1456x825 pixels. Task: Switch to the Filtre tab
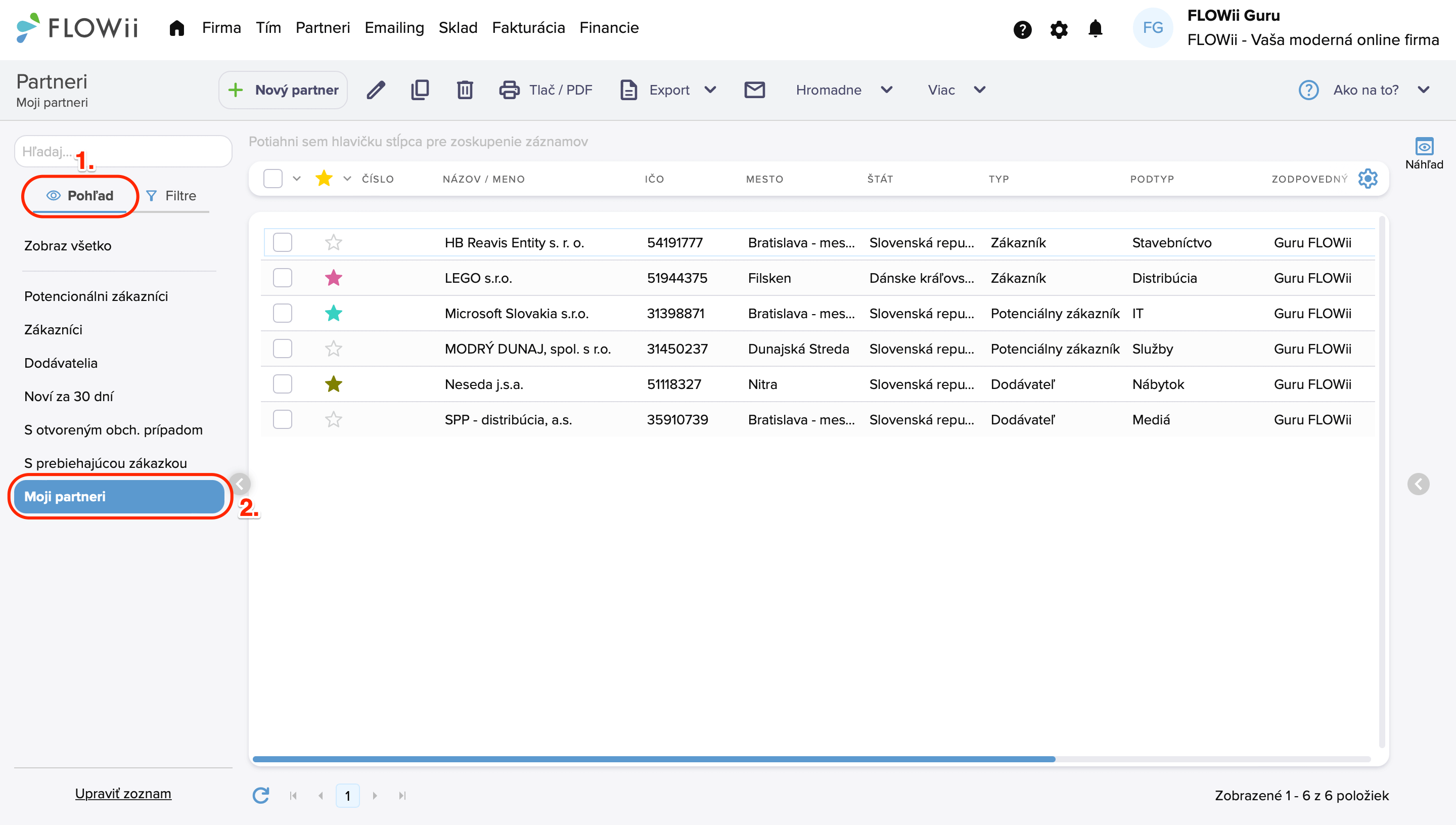click(x=171, y=196)
